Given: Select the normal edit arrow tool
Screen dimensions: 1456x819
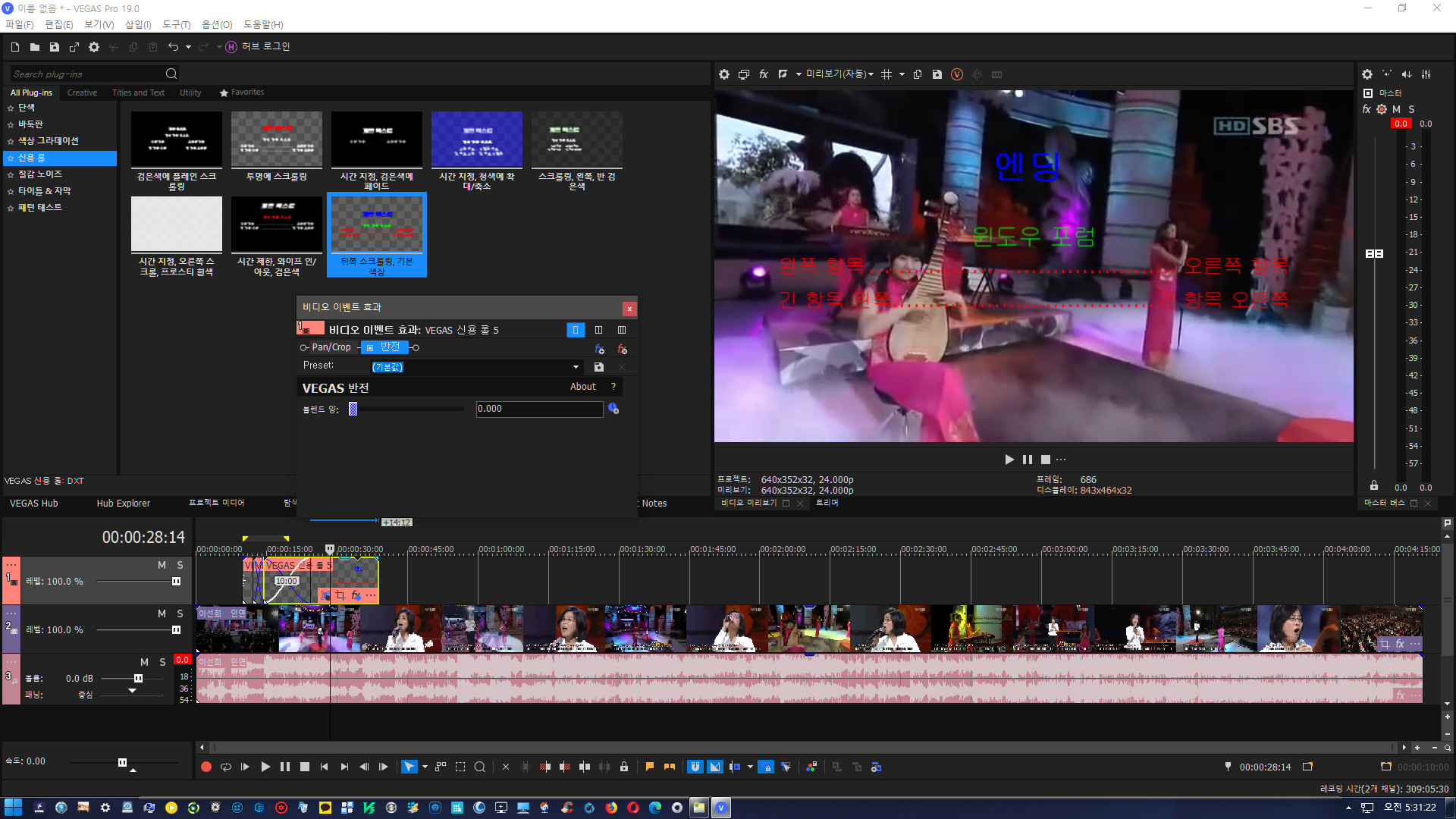Looking at the screenshot, I should tap(409, 767).
